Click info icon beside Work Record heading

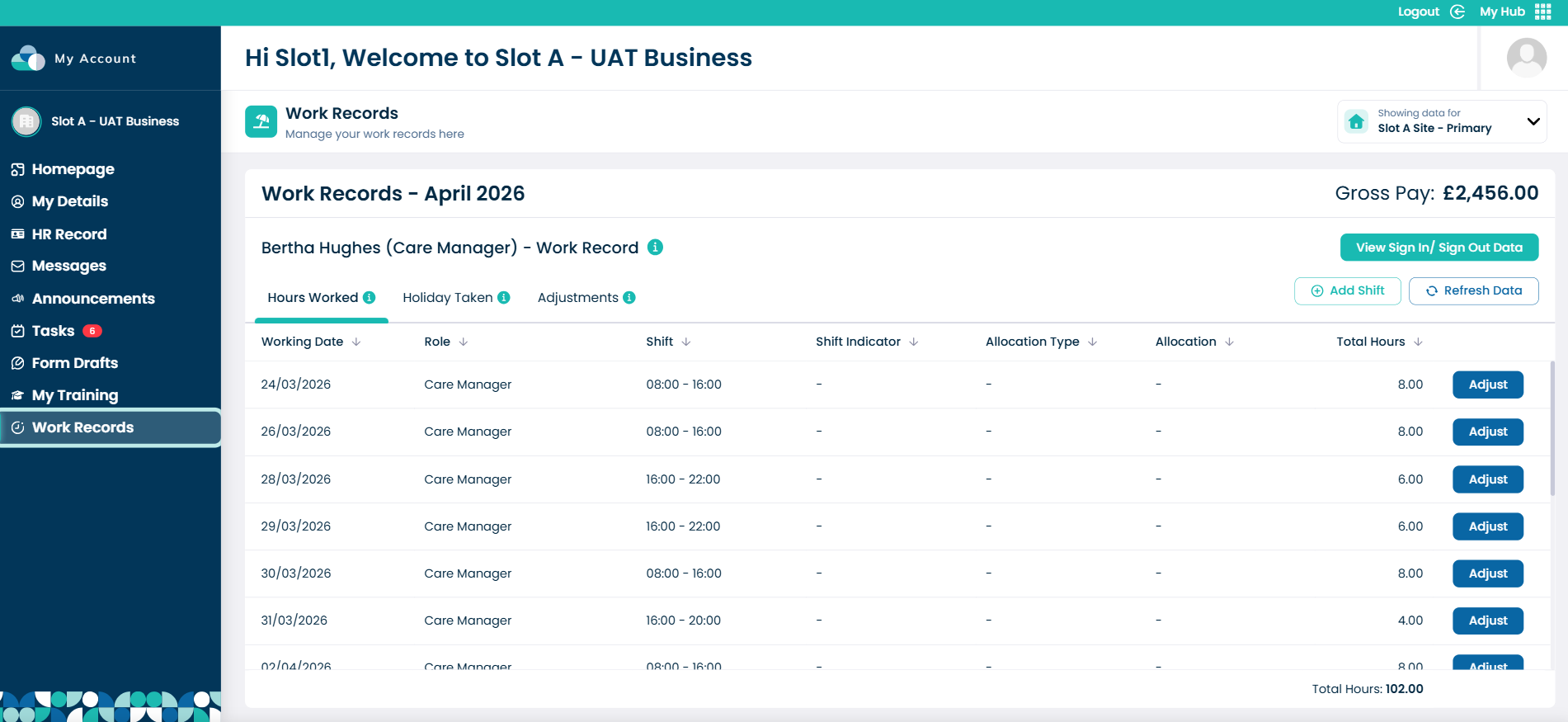(655, 248)
